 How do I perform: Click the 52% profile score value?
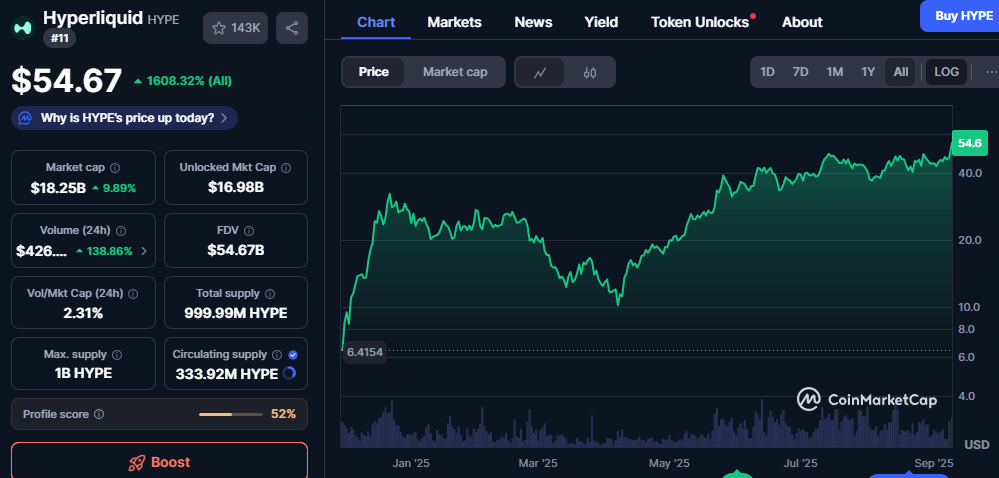pyautogui.click(x=284, y=414)
